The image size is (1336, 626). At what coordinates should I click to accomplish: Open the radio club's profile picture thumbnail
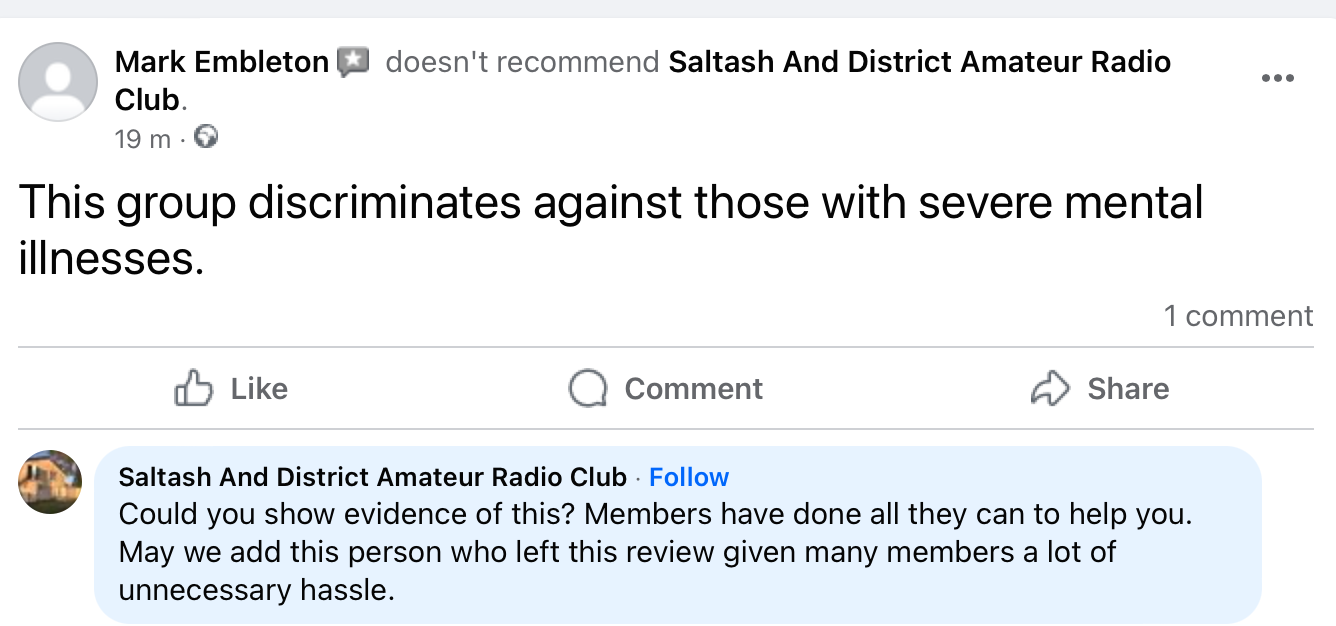(x=48, y=481)
